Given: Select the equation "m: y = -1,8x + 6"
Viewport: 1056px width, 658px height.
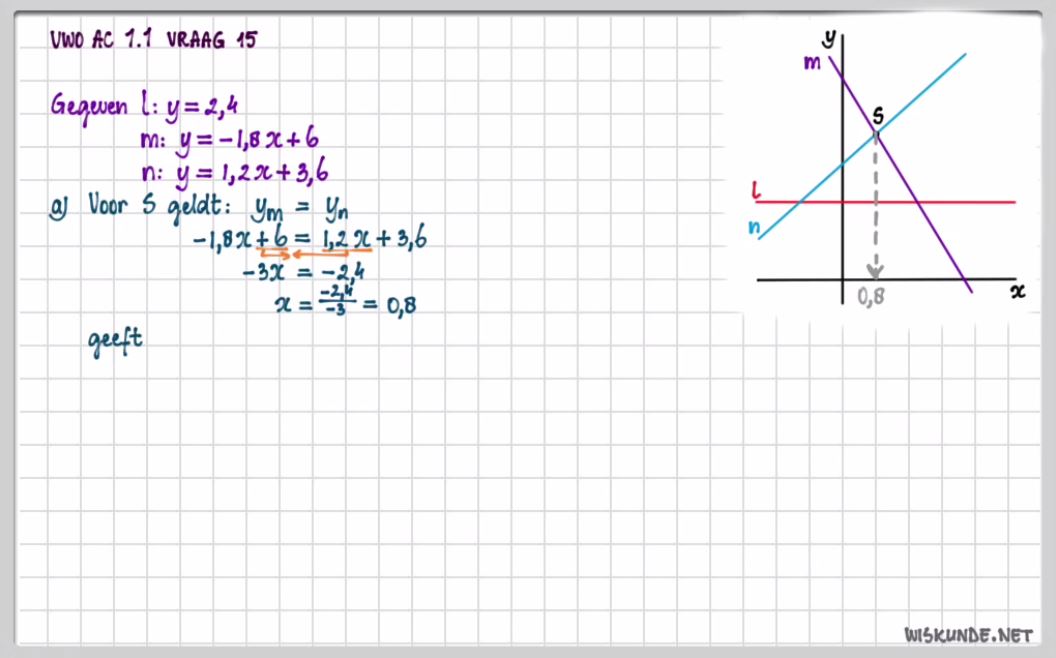Looking at the screenshot, I should [231, 140].
